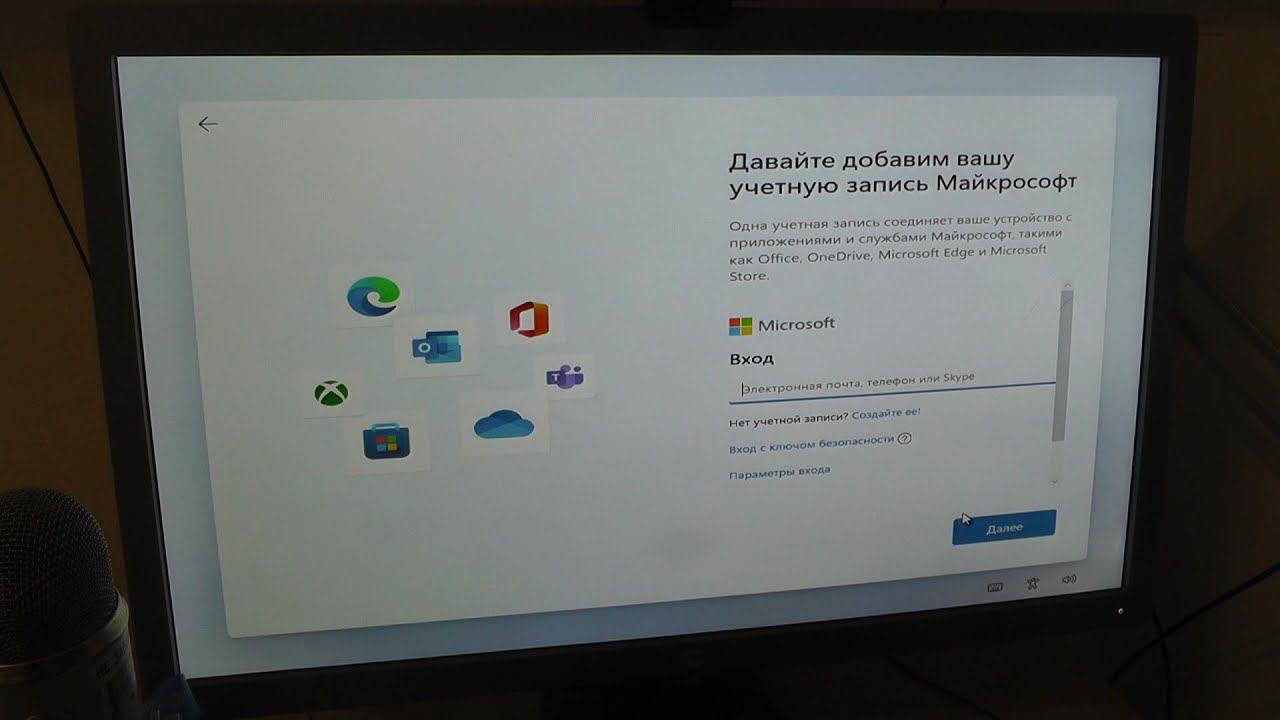Focus the email, phone or Skype field
The image size is (1280, 720).
click(x=892, y=386)
